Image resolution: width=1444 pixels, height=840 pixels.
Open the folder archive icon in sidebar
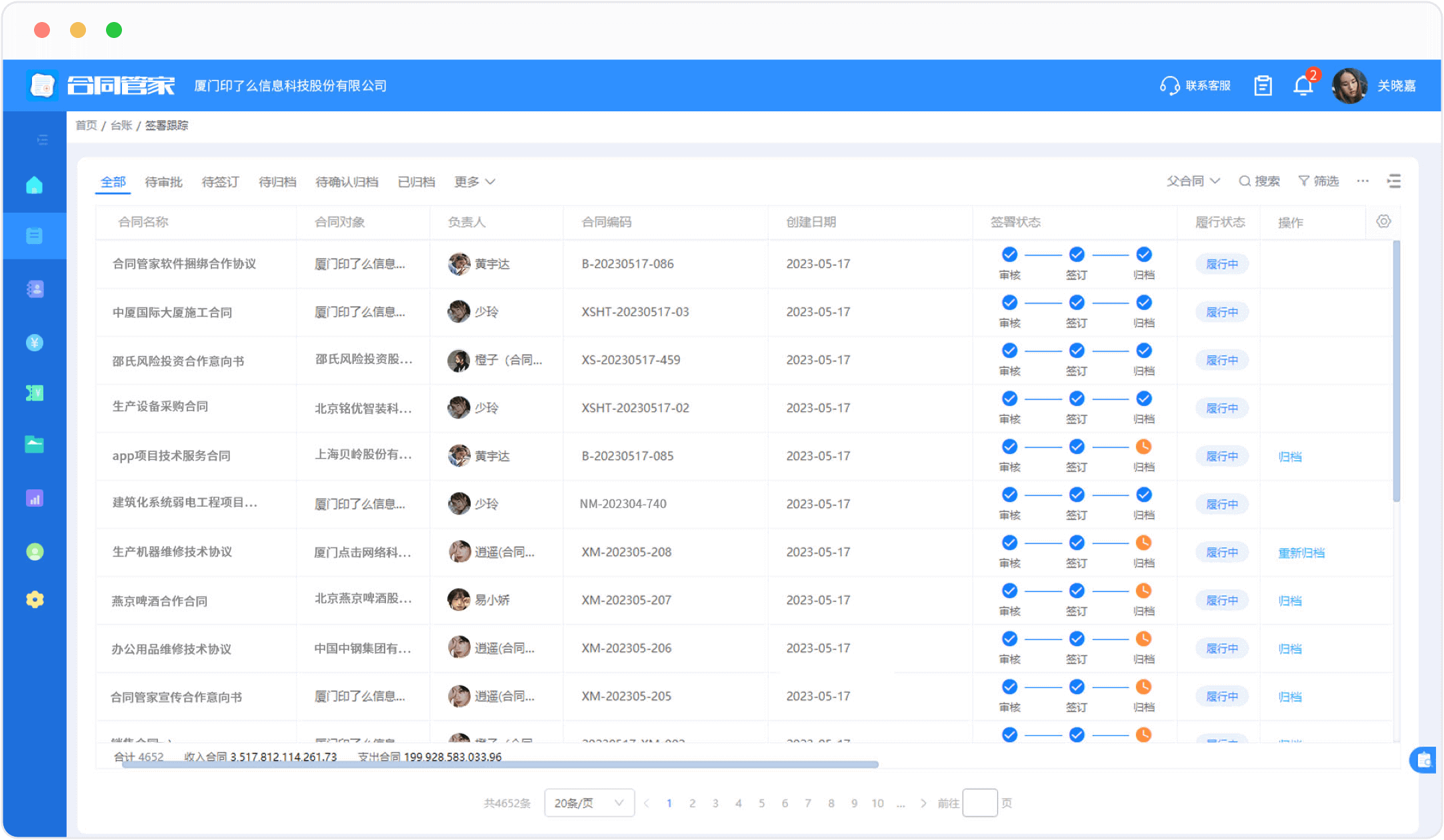click(35, 445)
